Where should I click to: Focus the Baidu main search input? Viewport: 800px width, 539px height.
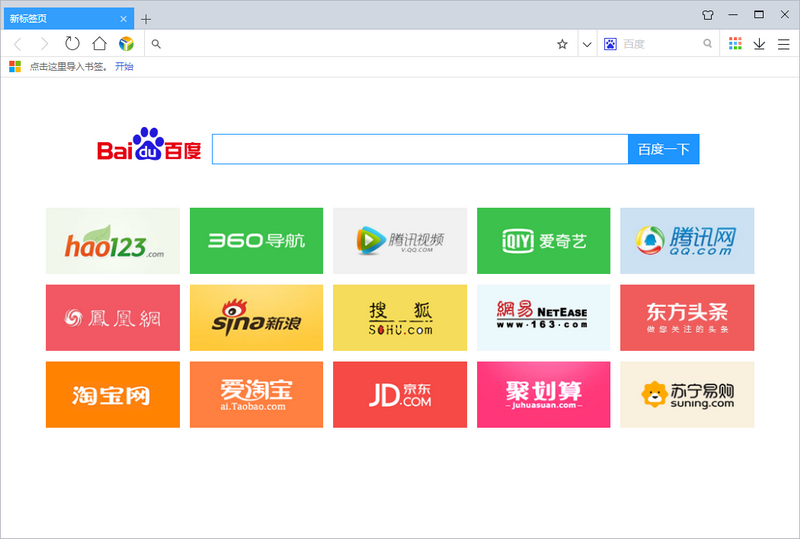420,149
